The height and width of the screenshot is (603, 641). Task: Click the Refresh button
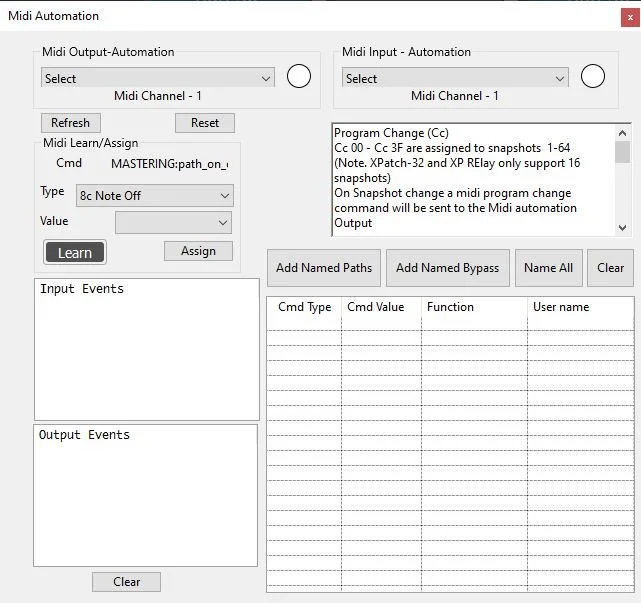[71, 123]
